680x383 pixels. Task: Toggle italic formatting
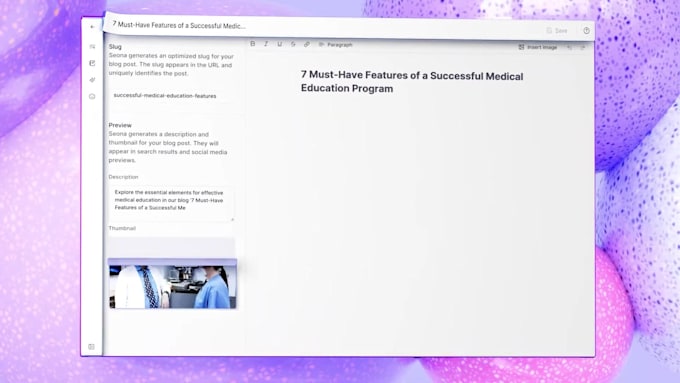266,44
